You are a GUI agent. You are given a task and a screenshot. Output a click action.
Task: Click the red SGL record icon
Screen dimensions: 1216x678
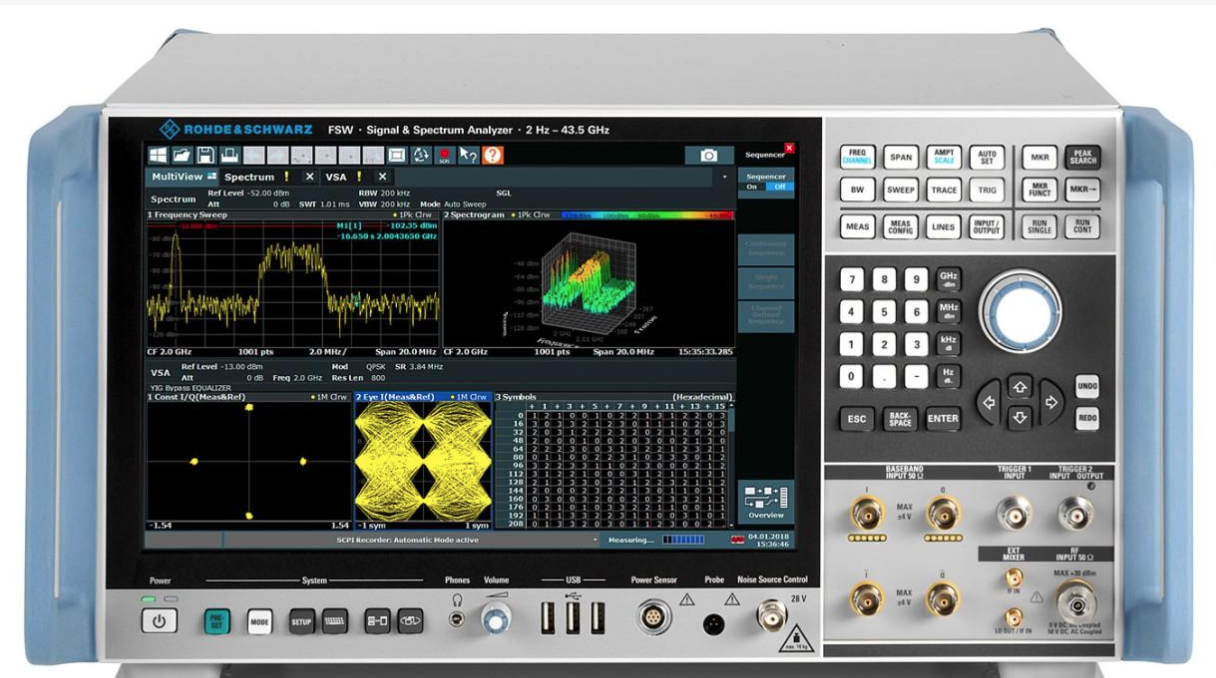point(444,155)
